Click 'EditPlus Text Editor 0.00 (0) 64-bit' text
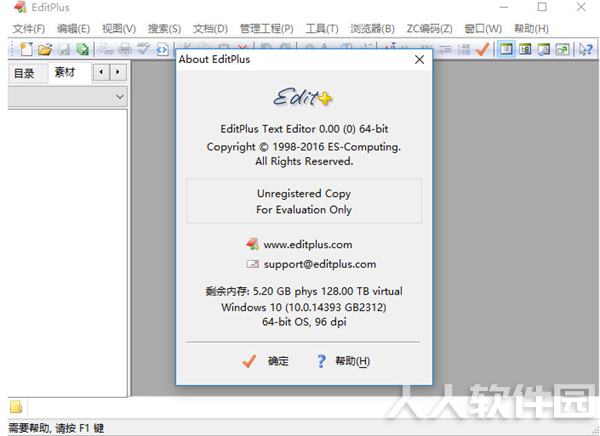Screen dimensions: 600x436 304,129
